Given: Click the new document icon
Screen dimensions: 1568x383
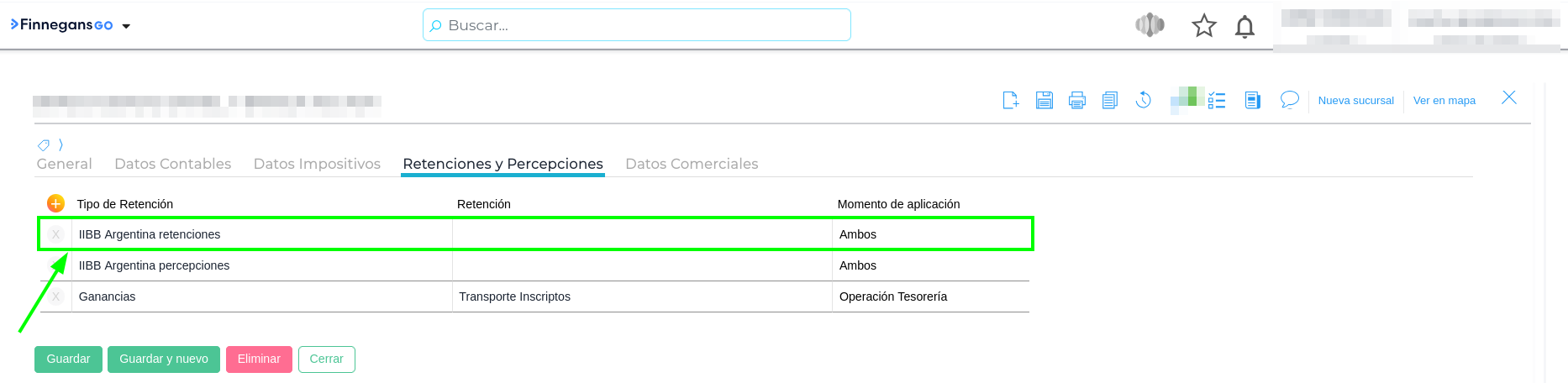Looking at the screenshot, I should coord(1011,101).
